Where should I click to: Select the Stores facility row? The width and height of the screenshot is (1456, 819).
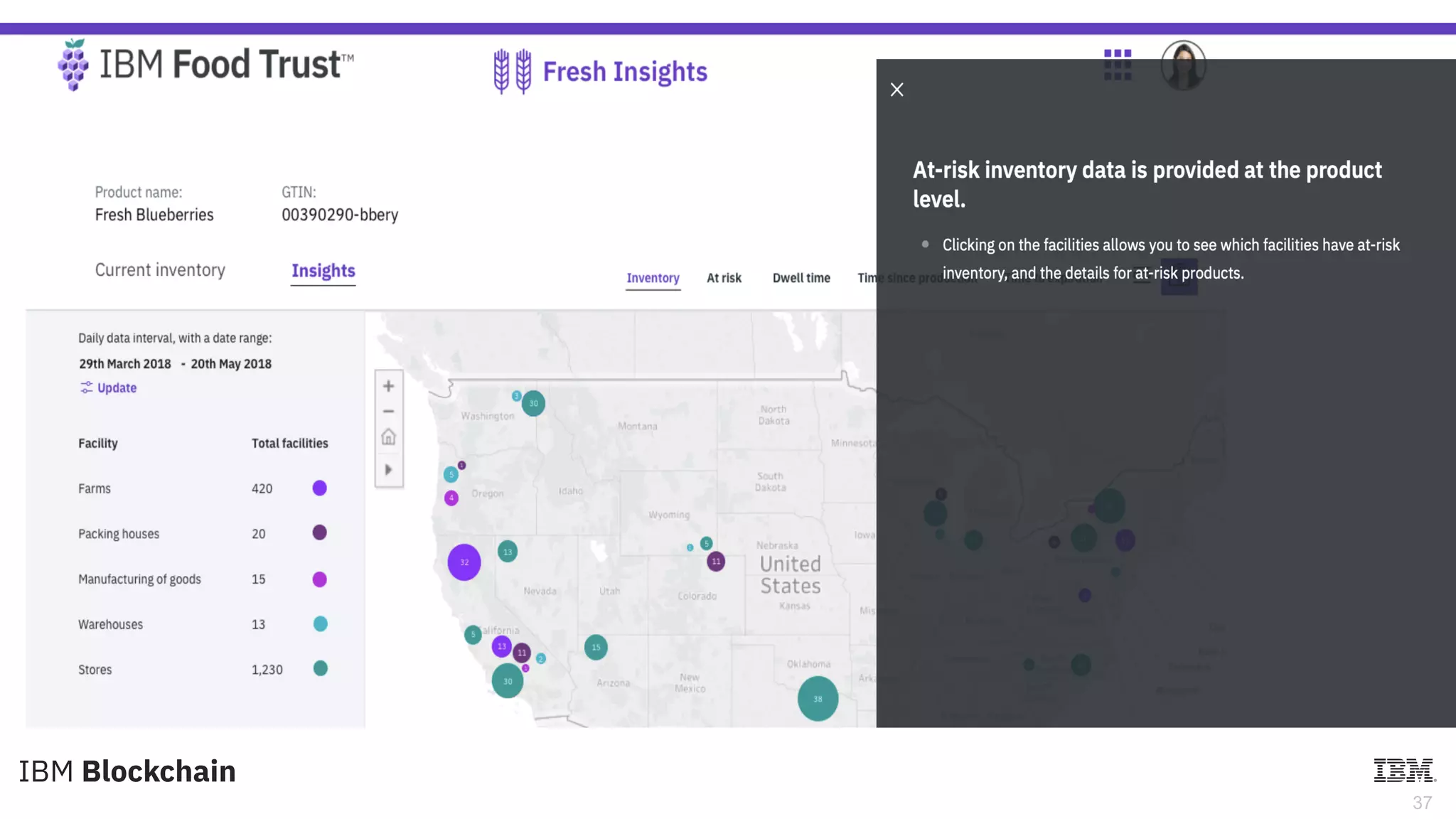coord(95,670)
